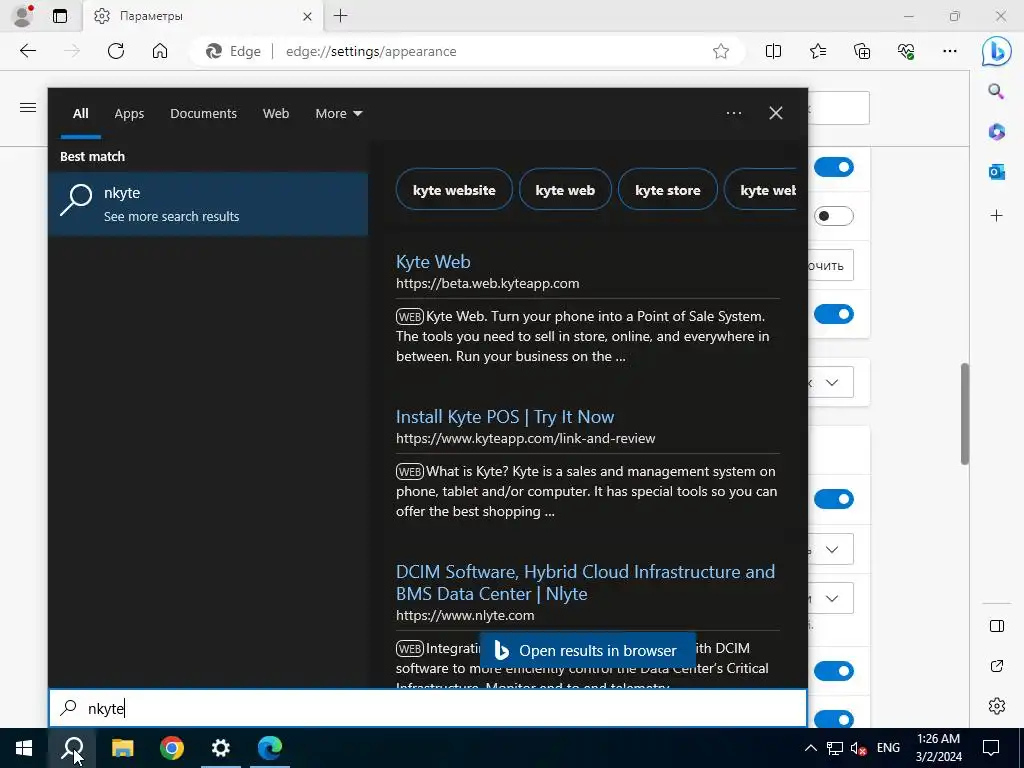Open the notification center icon
The image size is (1024, 768).
pos(991,748)
